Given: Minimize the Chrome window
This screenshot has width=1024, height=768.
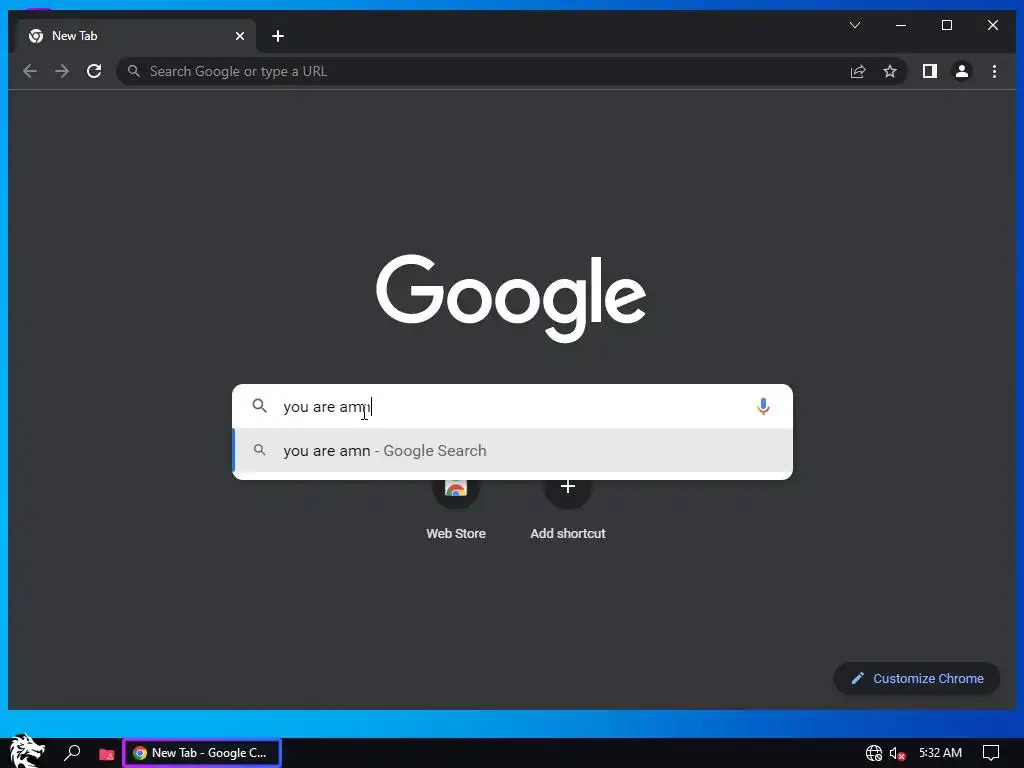Looking at the screenshot, I should (901, 25).
